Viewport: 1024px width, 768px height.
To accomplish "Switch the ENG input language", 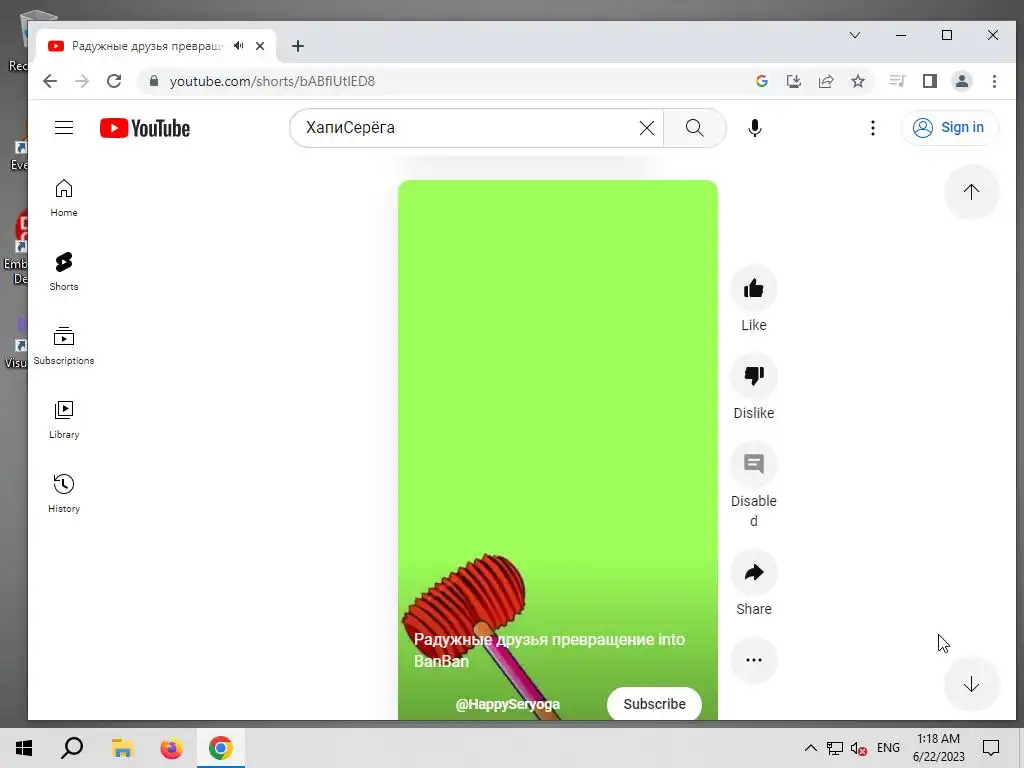I will [x=888, y=748].
